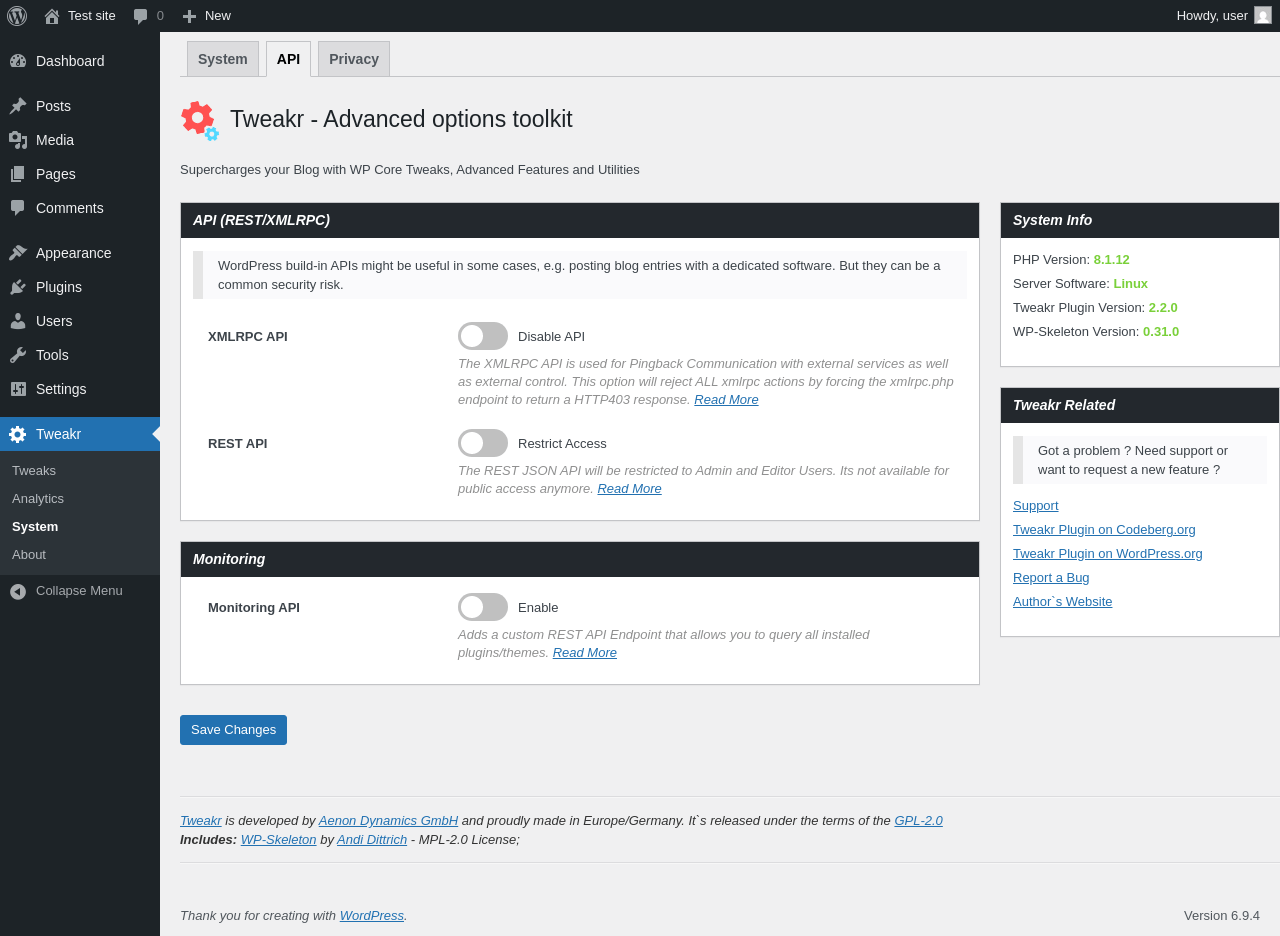Click the New plus icon
Viewport: 1280px width, 936px height.
189,16
